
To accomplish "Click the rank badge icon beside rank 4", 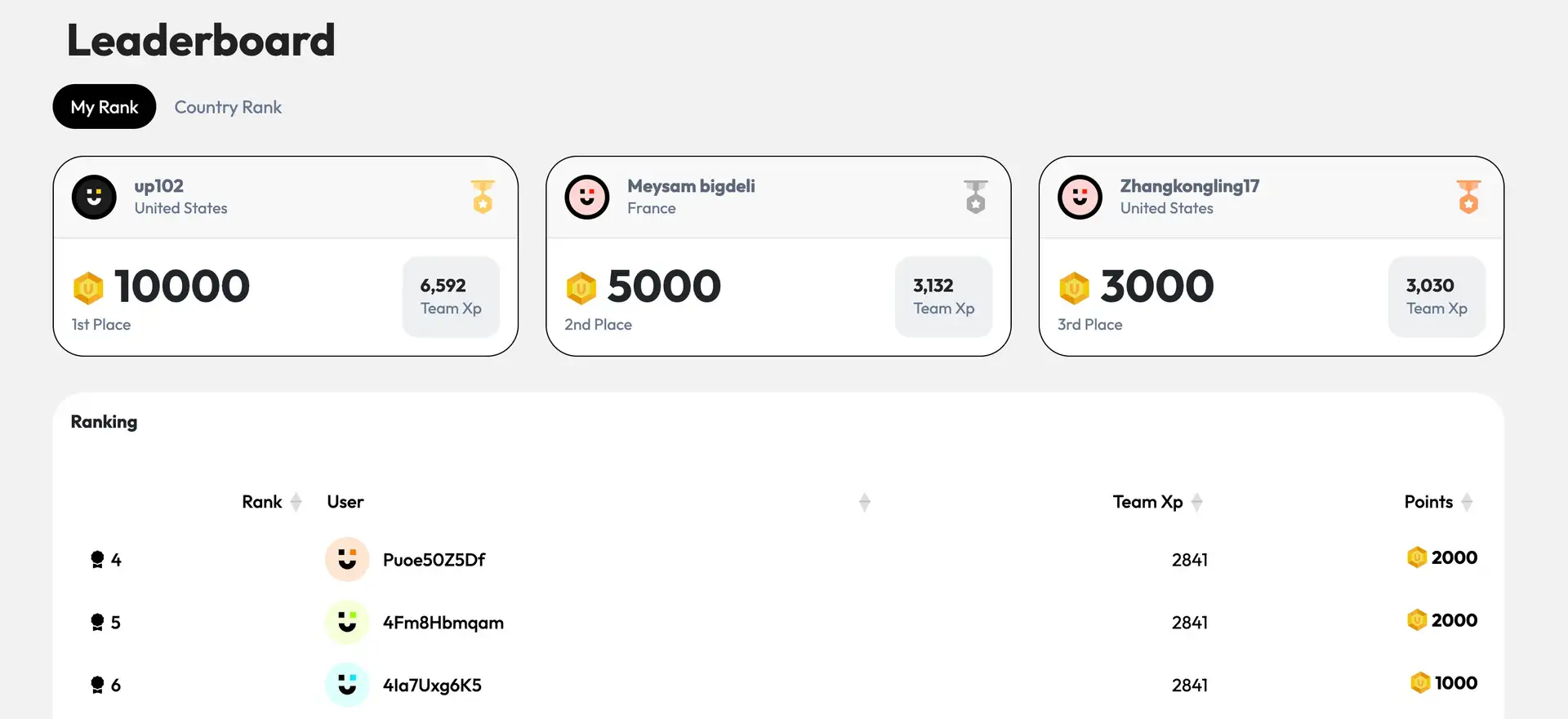I will click(97, 559).
